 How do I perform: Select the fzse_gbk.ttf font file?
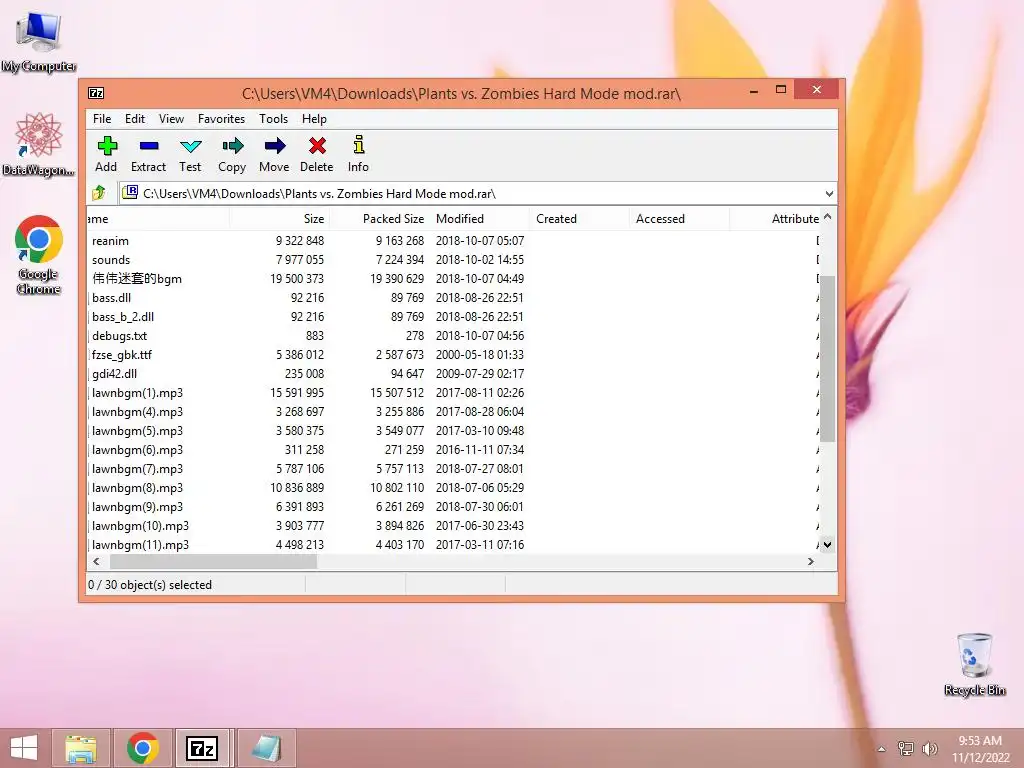coord(453,355)
